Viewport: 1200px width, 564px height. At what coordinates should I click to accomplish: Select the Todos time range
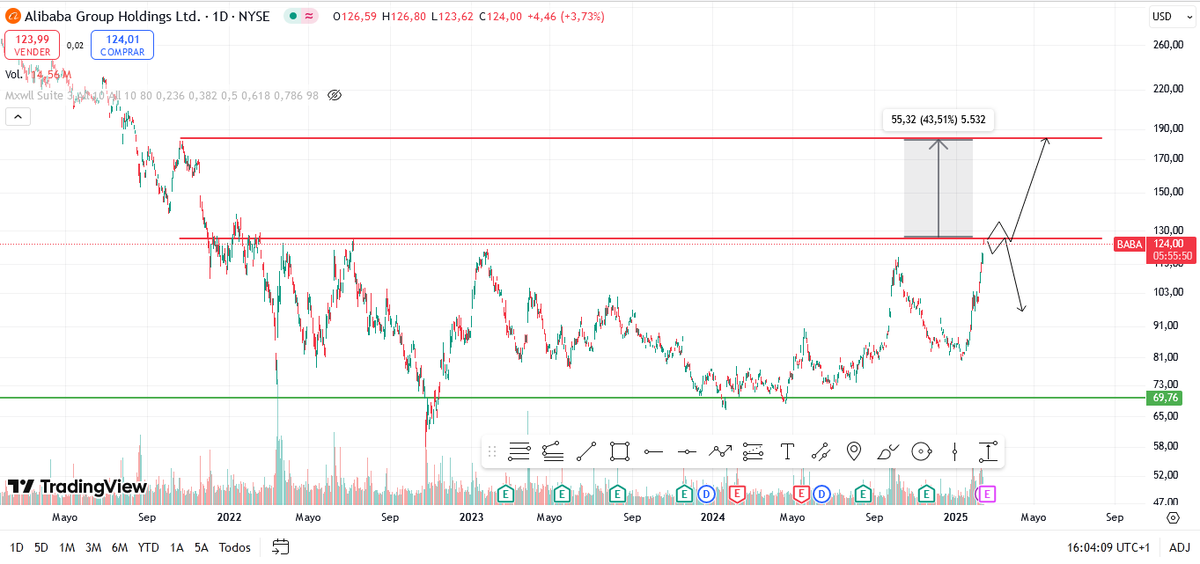235,547
